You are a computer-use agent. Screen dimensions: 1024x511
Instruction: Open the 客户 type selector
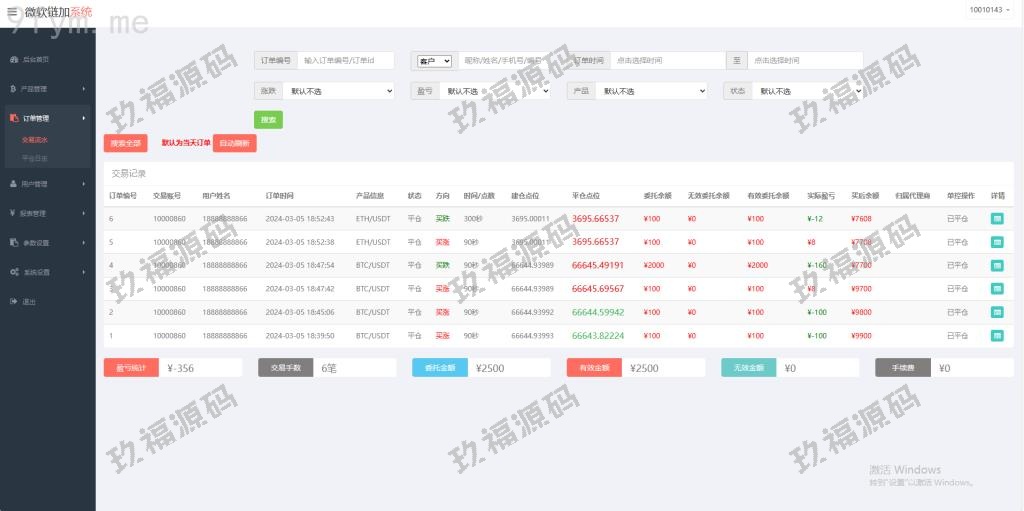pos(435,61)
